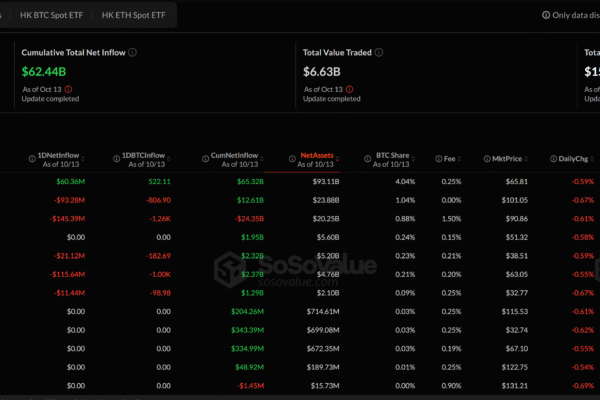
Task: Click info icon before 1DNetInflow column header
Action: coord(30,158)
